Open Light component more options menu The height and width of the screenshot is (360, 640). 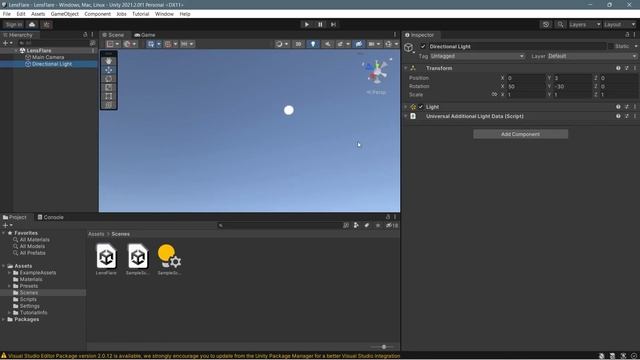point(635,107)
